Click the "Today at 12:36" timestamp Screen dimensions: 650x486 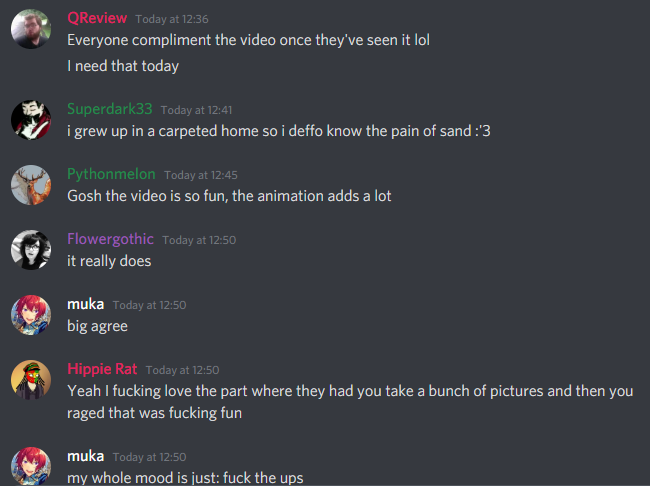(172, 19)
